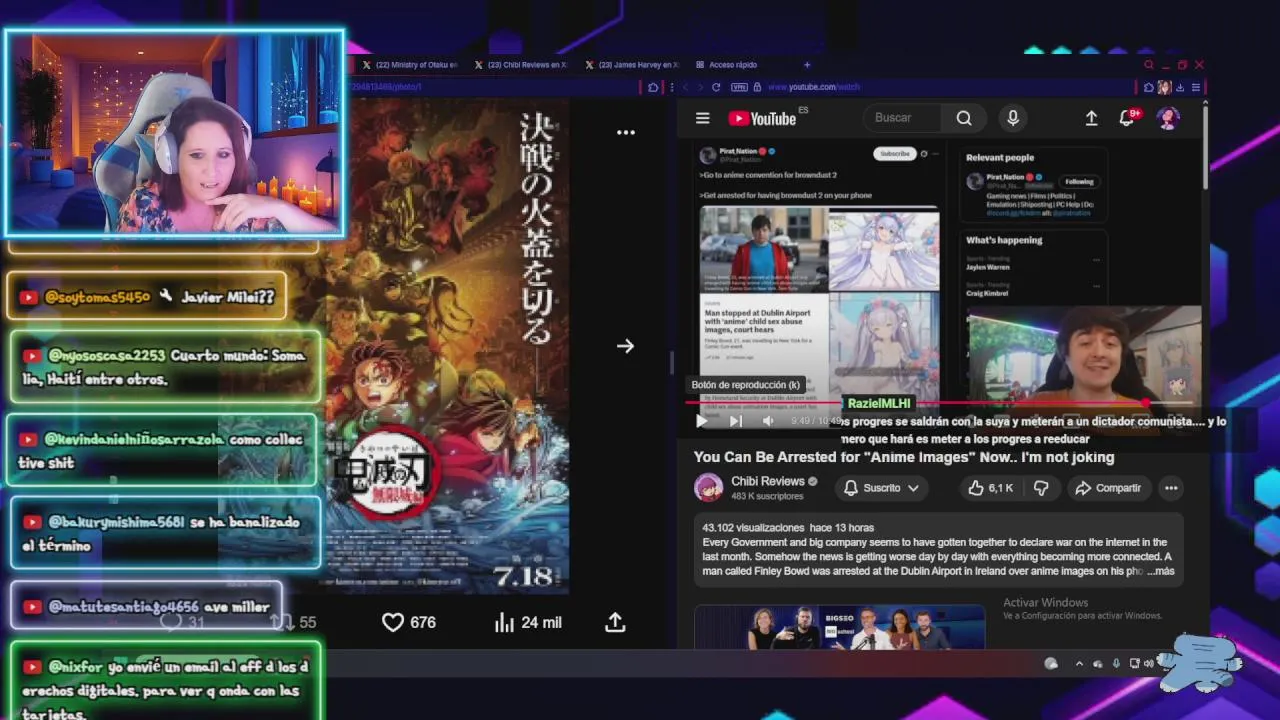Click the video title 'You Can Be Arrested'
The width and height of the screenshot is (1280, 720).
904,457
